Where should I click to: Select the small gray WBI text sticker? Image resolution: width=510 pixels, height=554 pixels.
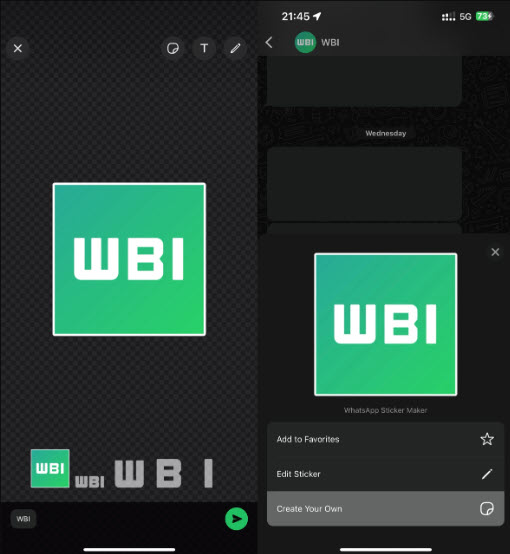90,482
